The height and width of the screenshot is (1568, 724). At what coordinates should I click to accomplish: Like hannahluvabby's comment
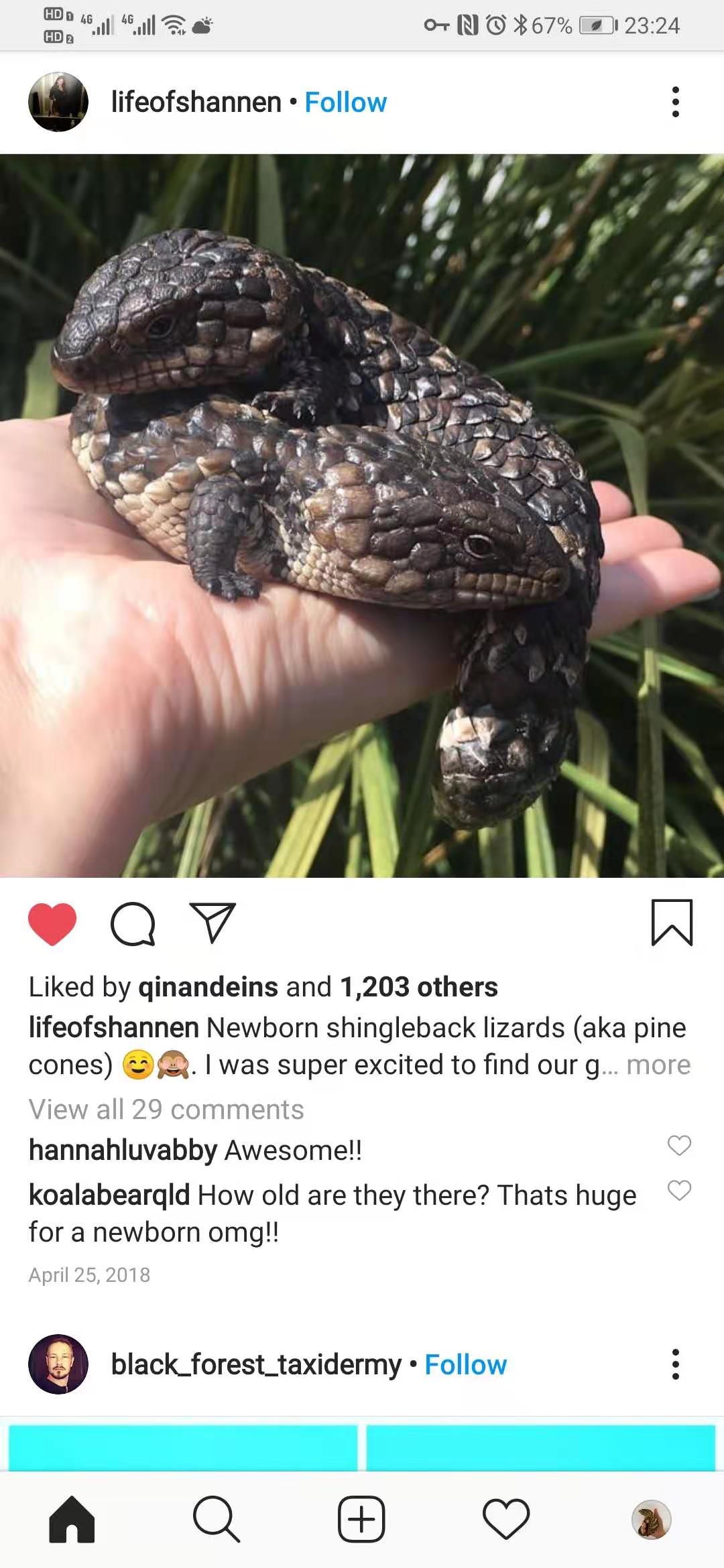[679, 1145]
